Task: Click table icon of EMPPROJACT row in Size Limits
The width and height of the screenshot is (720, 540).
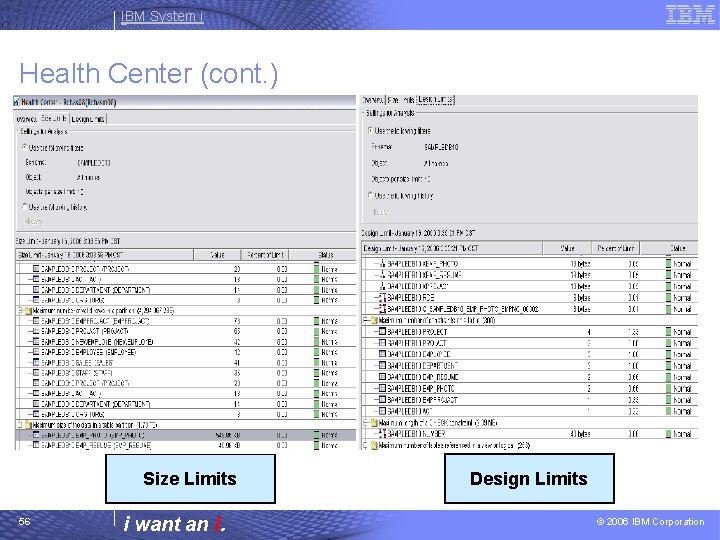Action: pos(36,321)
